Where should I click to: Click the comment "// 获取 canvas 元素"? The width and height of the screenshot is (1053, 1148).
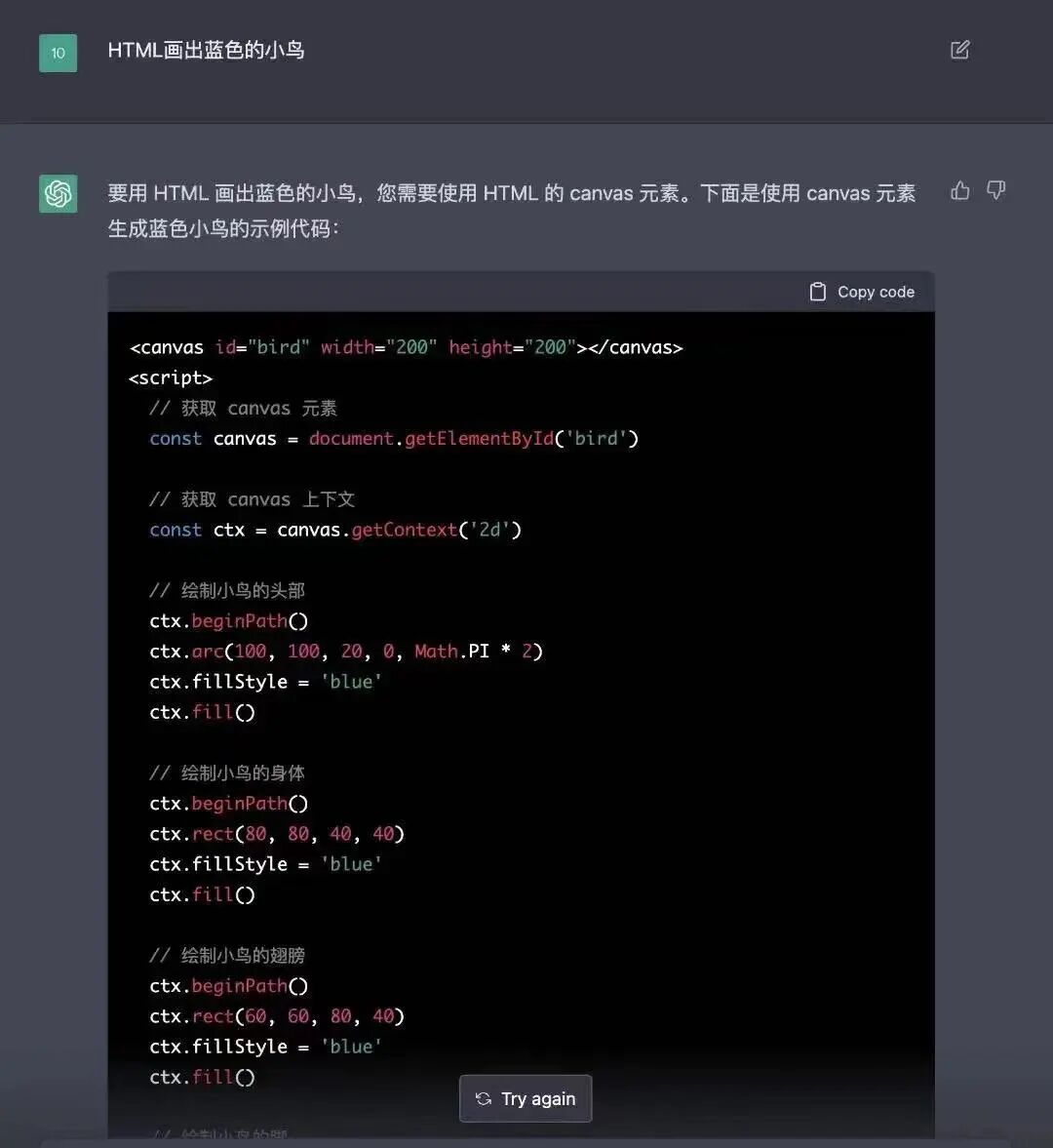[243, 408]
